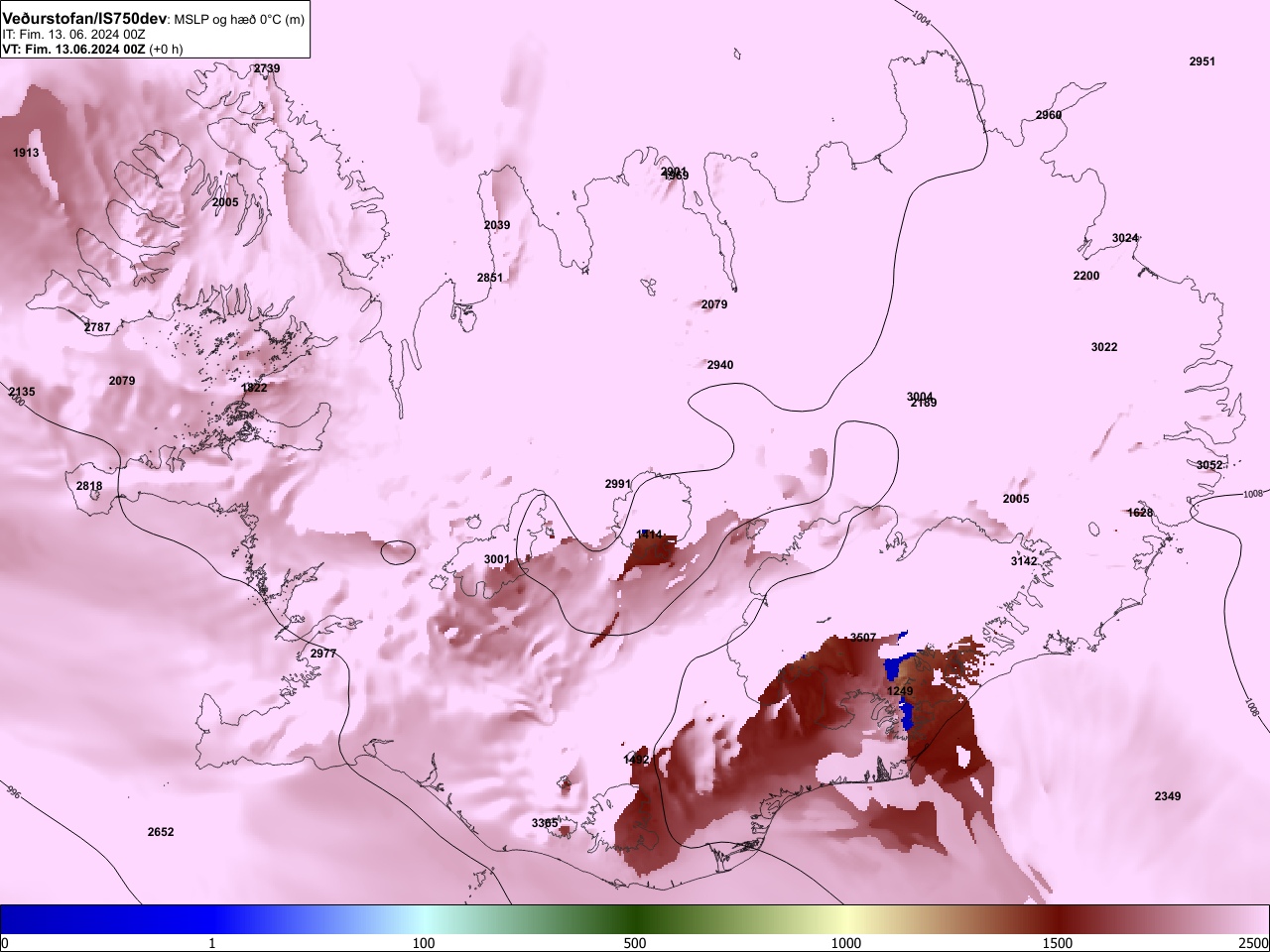1270x952 pixels.
Task: Click the 1249 height value
Action: (900, 691)
